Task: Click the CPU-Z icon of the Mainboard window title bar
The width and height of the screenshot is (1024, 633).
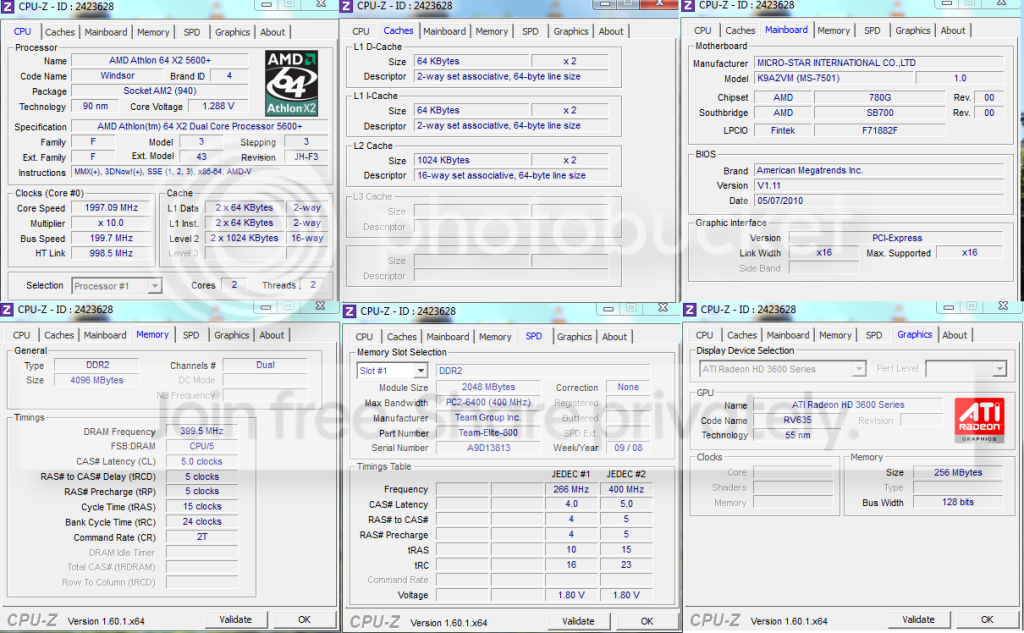Action: point(688,5)
